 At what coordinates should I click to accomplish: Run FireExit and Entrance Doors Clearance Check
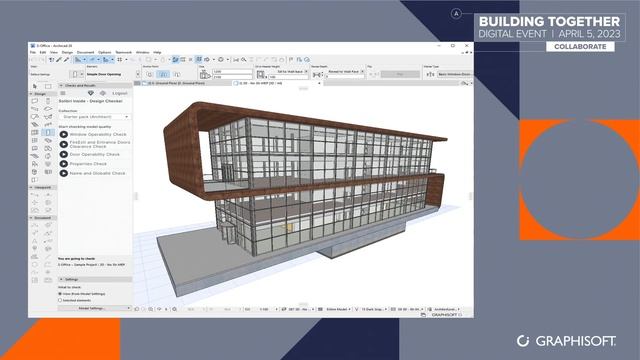64,144
